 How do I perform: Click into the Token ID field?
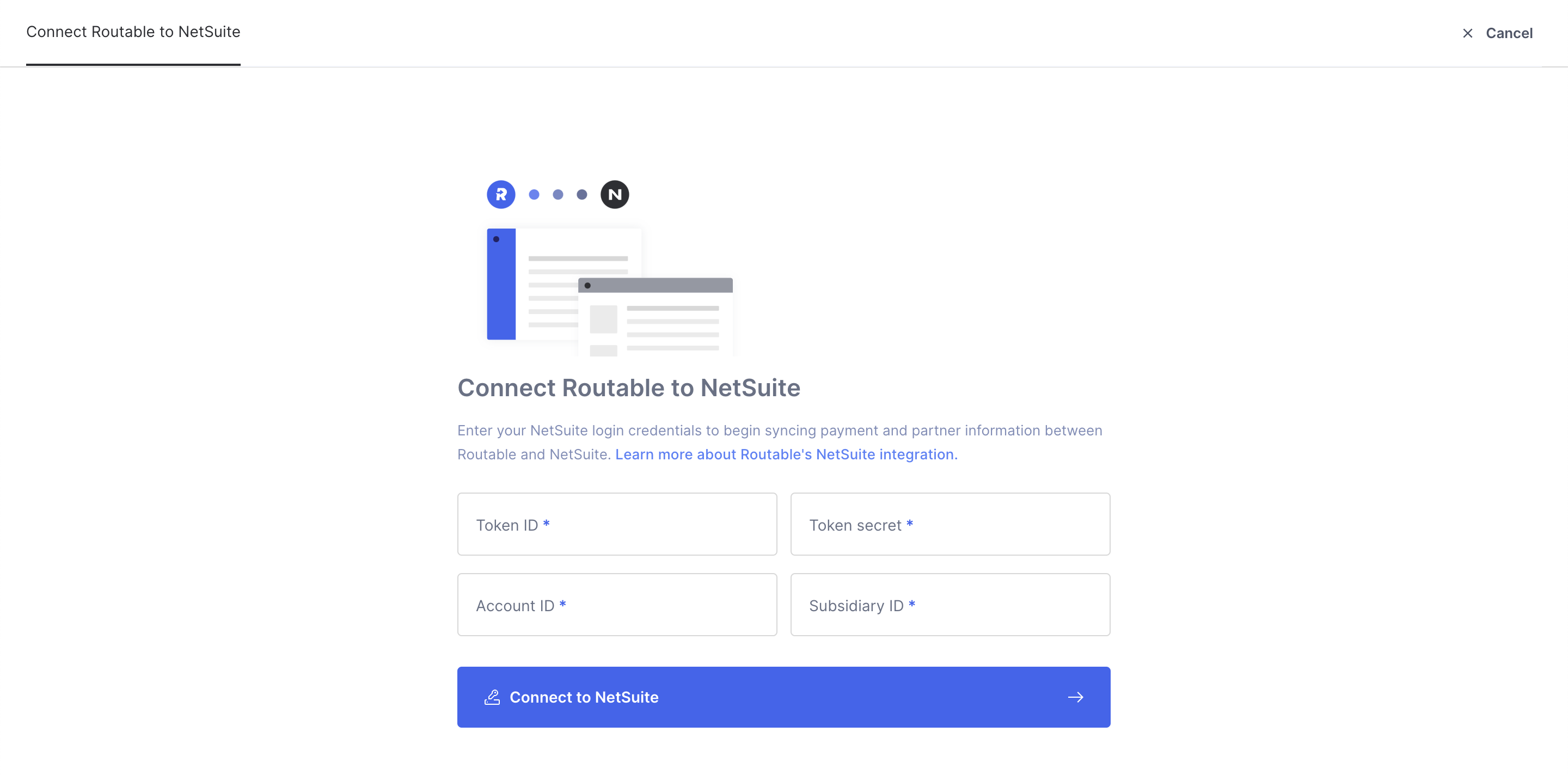coord(617,524)
